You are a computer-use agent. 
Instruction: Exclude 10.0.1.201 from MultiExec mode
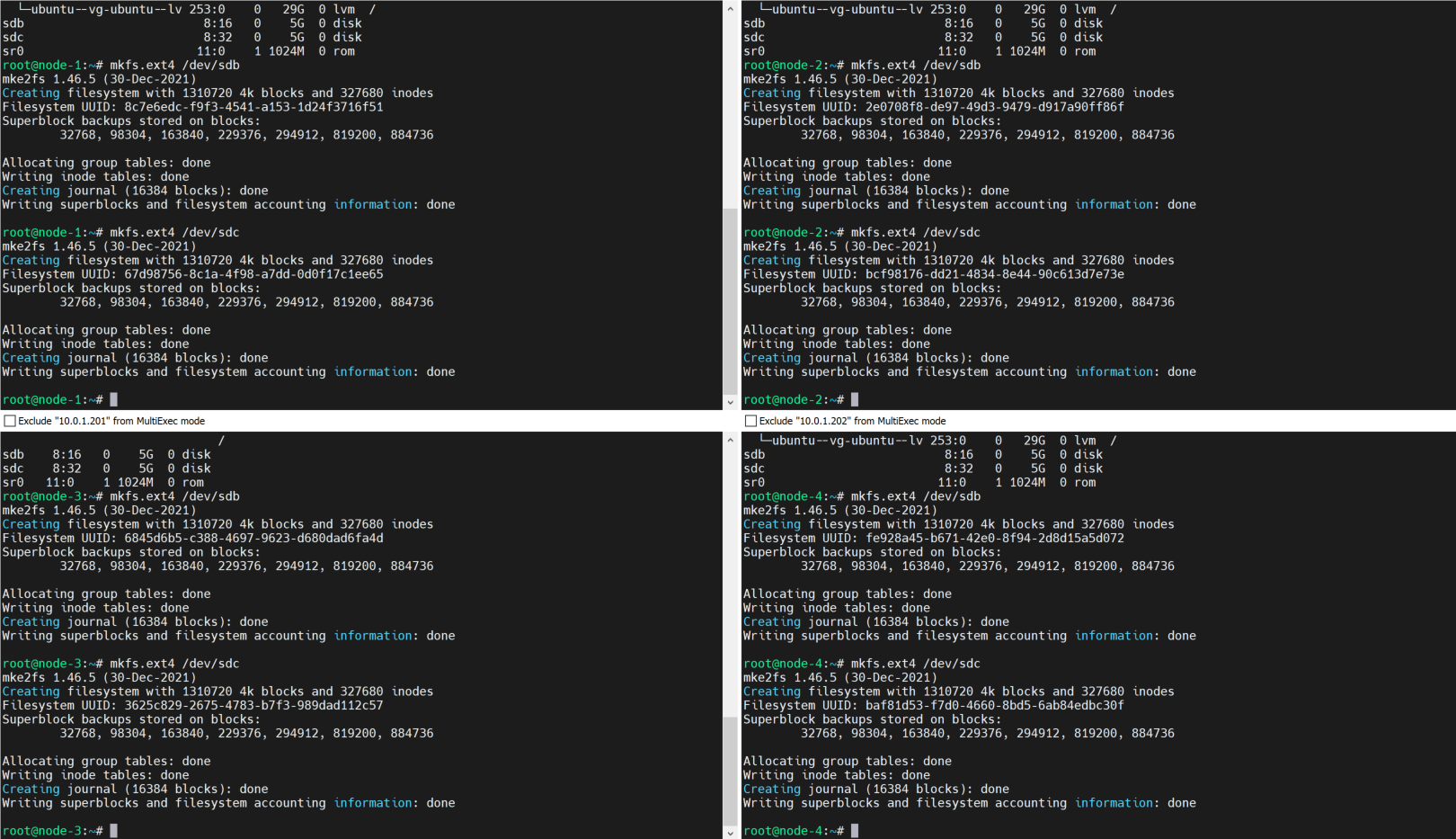10,421
